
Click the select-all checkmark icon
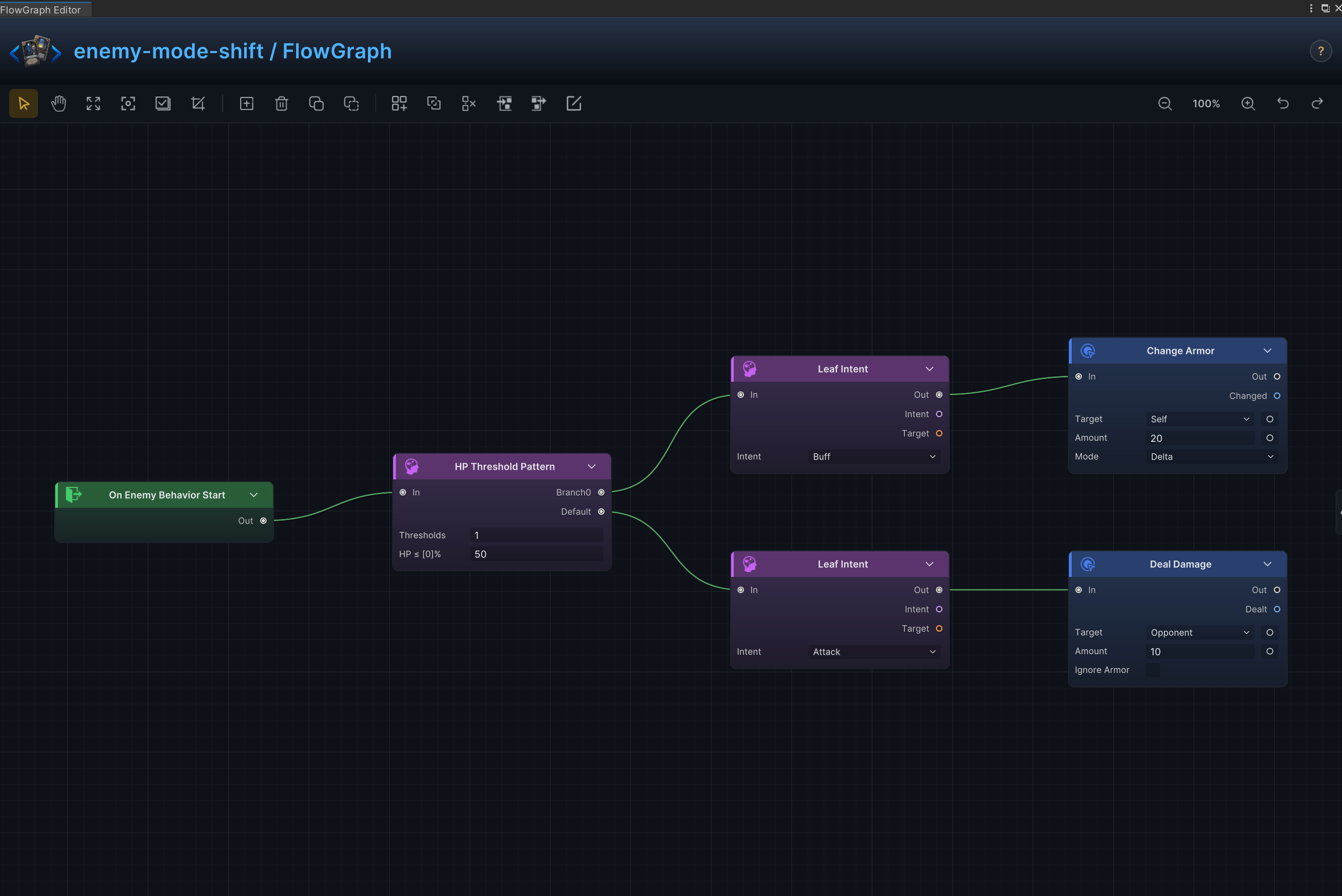[163, 103]
